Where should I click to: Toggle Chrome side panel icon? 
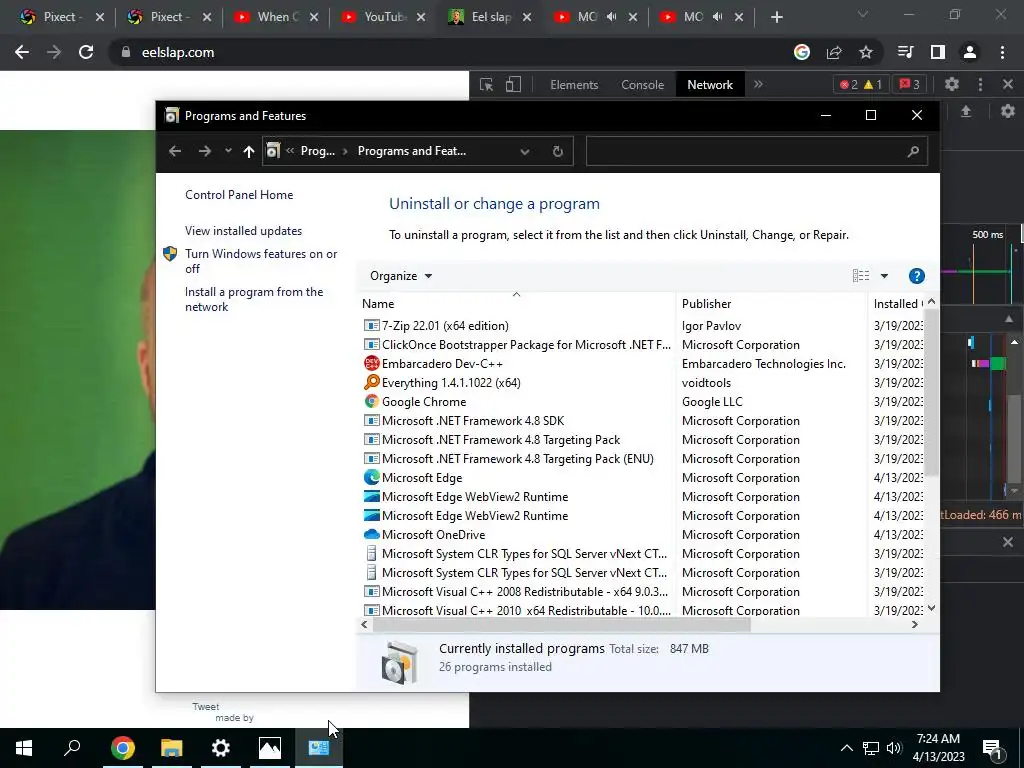[x=938, y=52]
